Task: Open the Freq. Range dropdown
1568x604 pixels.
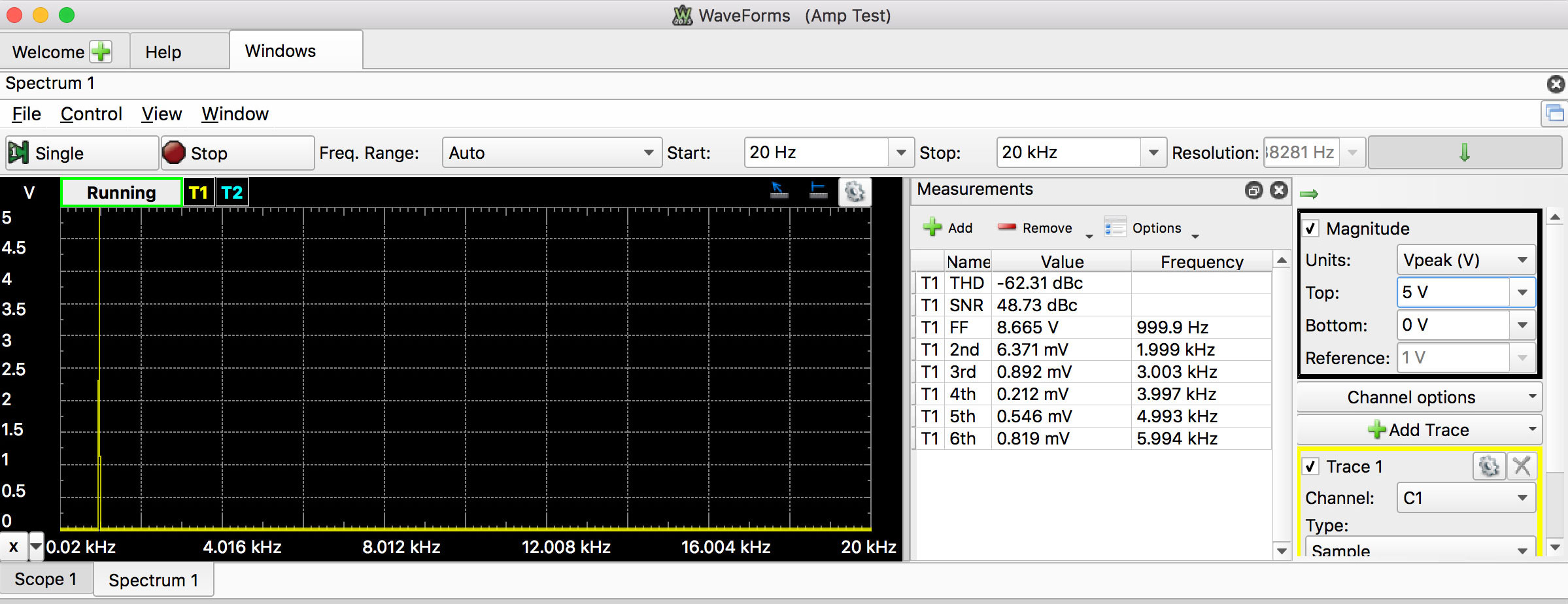Action: tap(552, 152)
